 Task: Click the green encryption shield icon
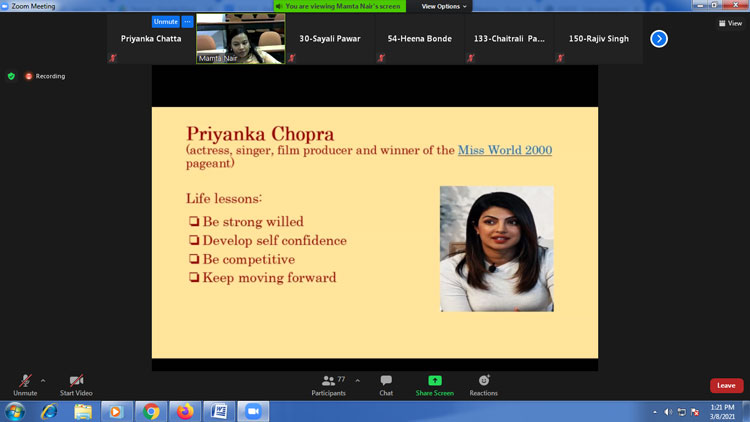(11, 76)
